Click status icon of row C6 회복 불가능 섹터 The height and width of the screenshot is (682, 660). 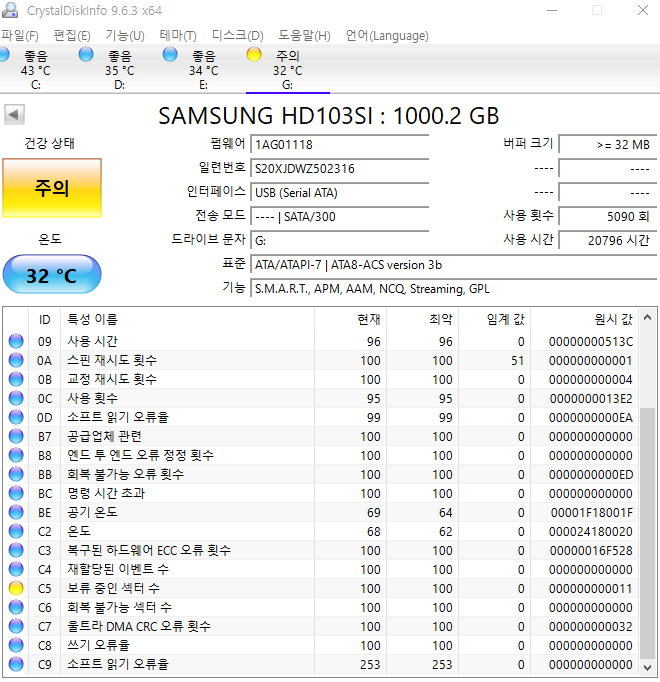coord(16,607)
